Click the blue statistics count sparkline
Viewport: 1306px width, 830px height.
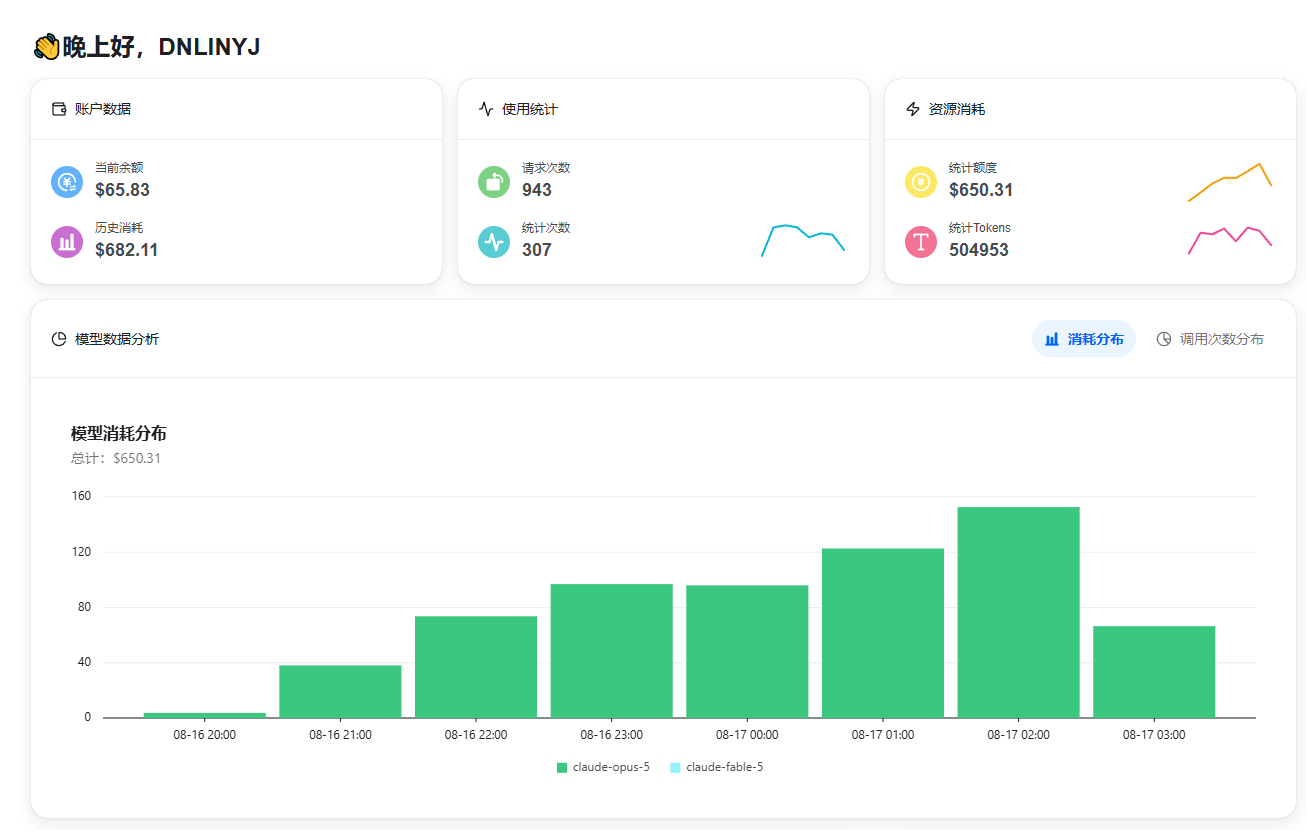click(803, 240)
